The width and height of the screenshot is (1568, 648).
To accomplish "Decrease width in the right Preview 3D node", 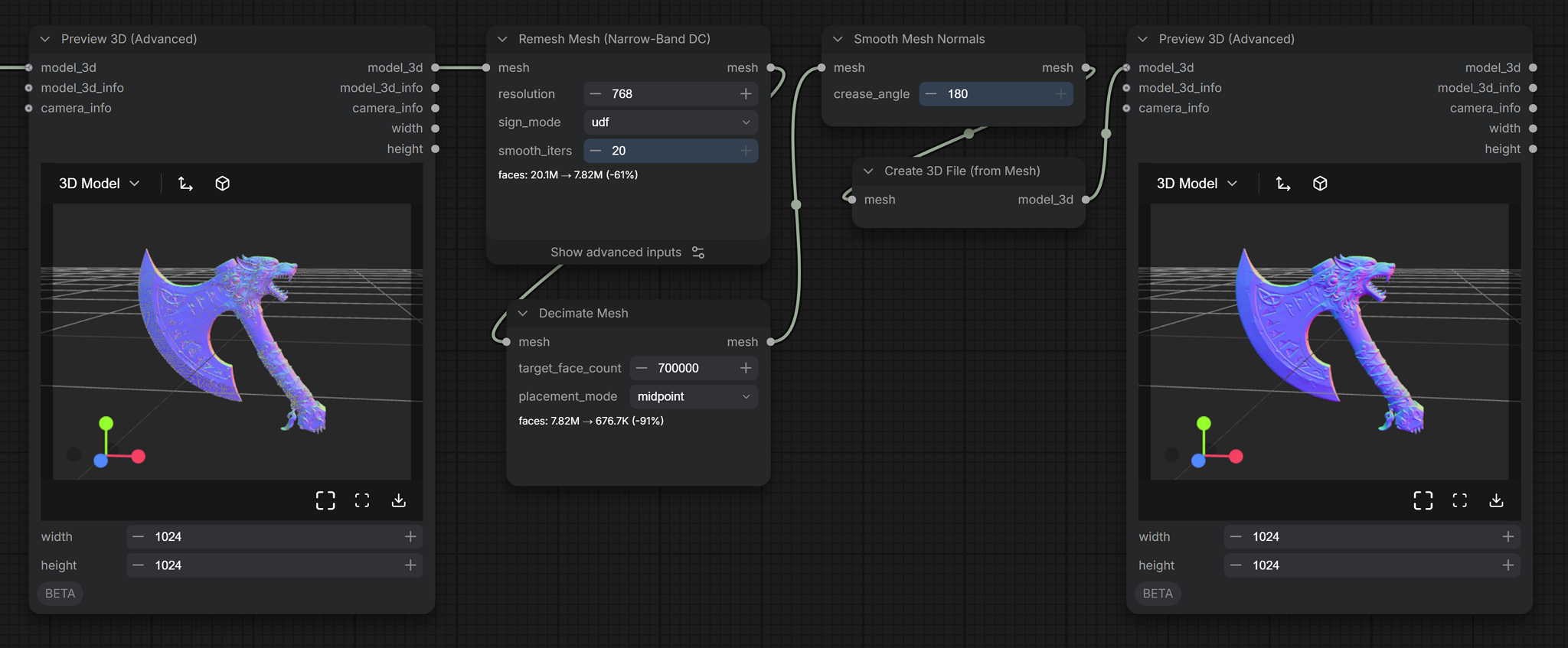I will [1236, 537].
